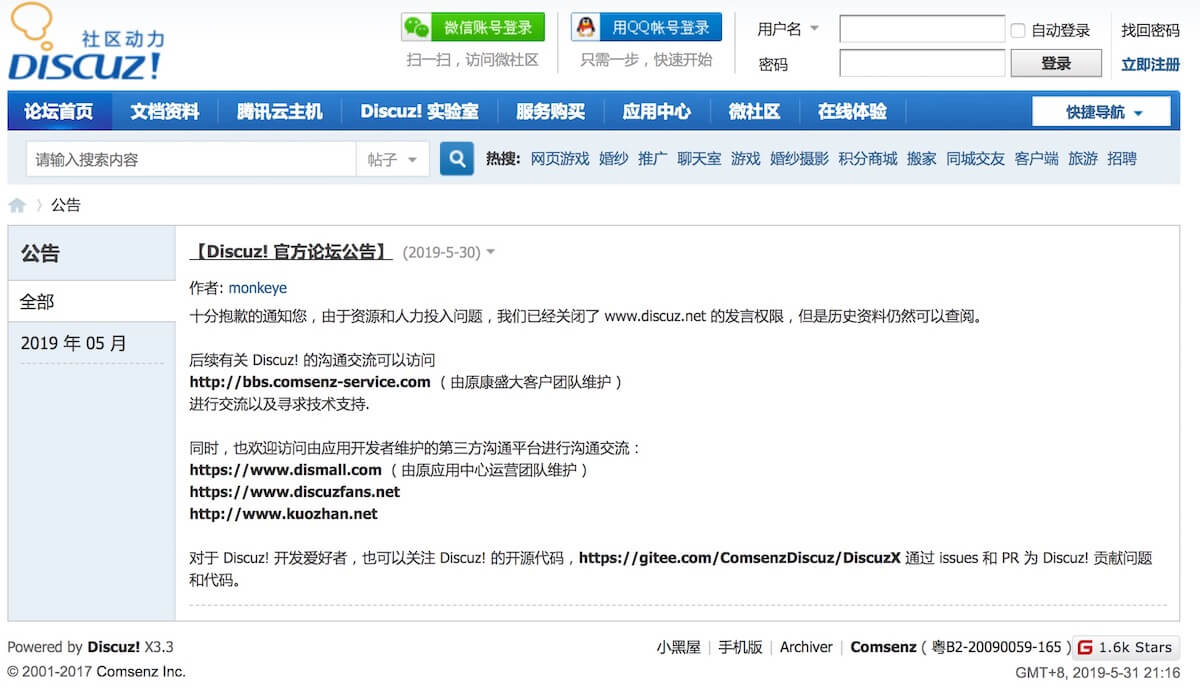Click hot search term 婚纱摄影
The height and width of the screenshot is (695, 1200).
[799, 159]
